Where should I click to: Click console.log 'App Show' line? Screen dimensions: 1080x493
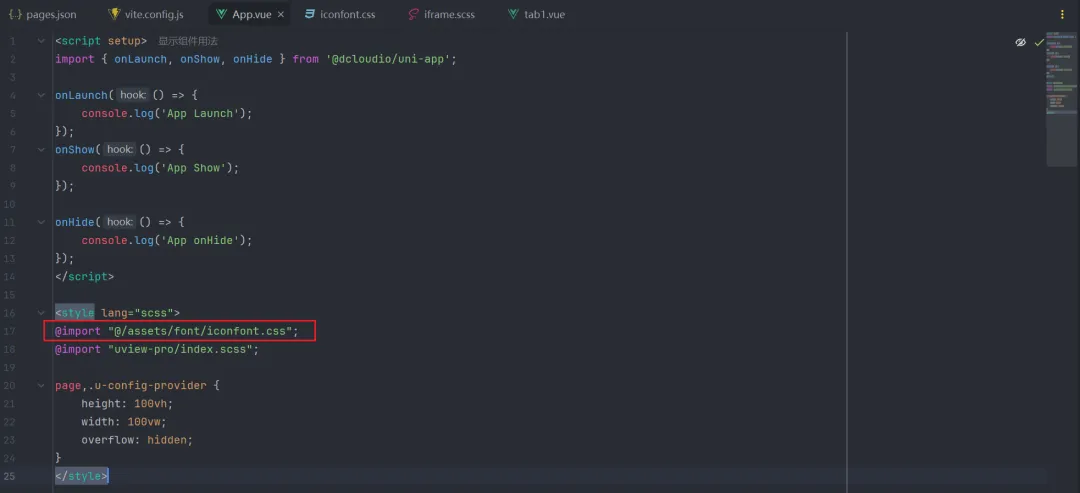(x=160, y=168)
